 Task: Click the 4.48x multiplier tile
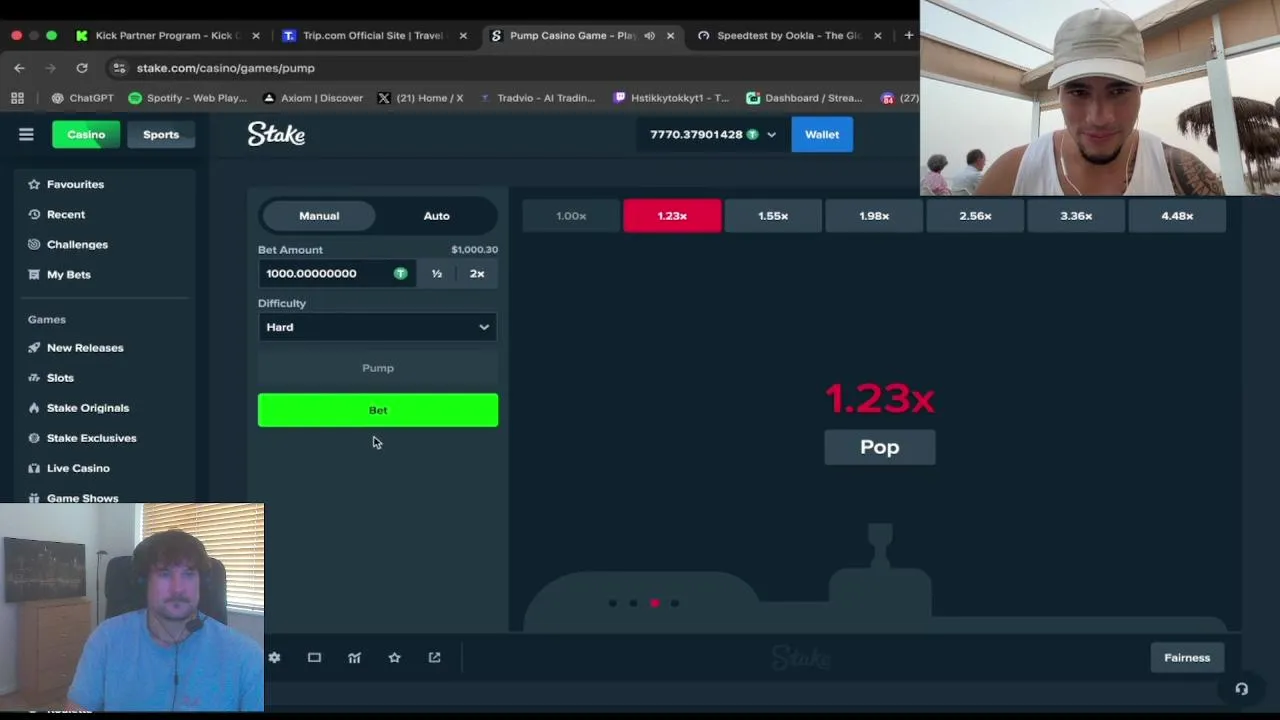click(1177, 216)
